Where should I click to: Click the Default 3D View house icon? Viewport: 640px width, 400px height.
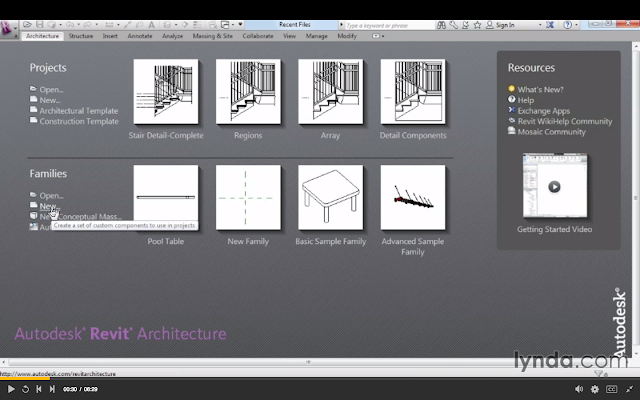(167, 25)
